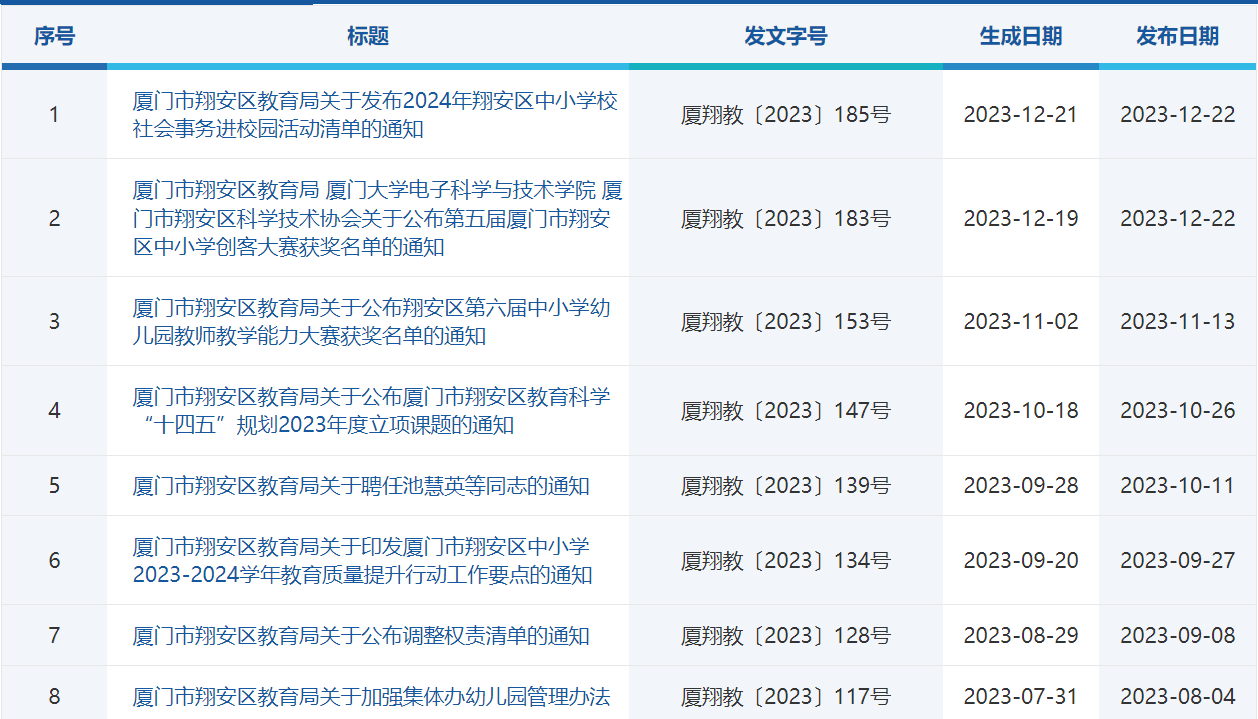Click serial number 2 cell
Viewport: 1258px width, 719px height.
pyautogui.click(x=54, y=219)
